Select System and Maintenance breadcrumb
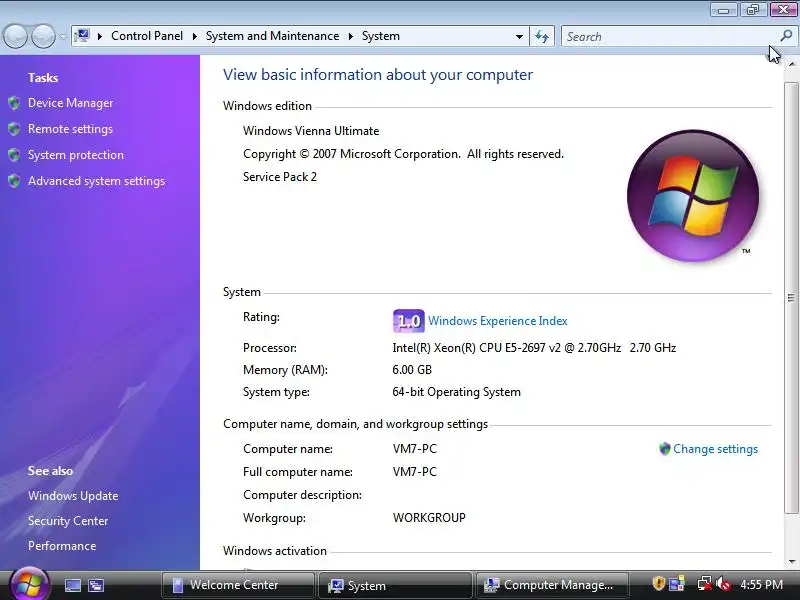This screenshot has height=600, width=800. click(272, 36)
